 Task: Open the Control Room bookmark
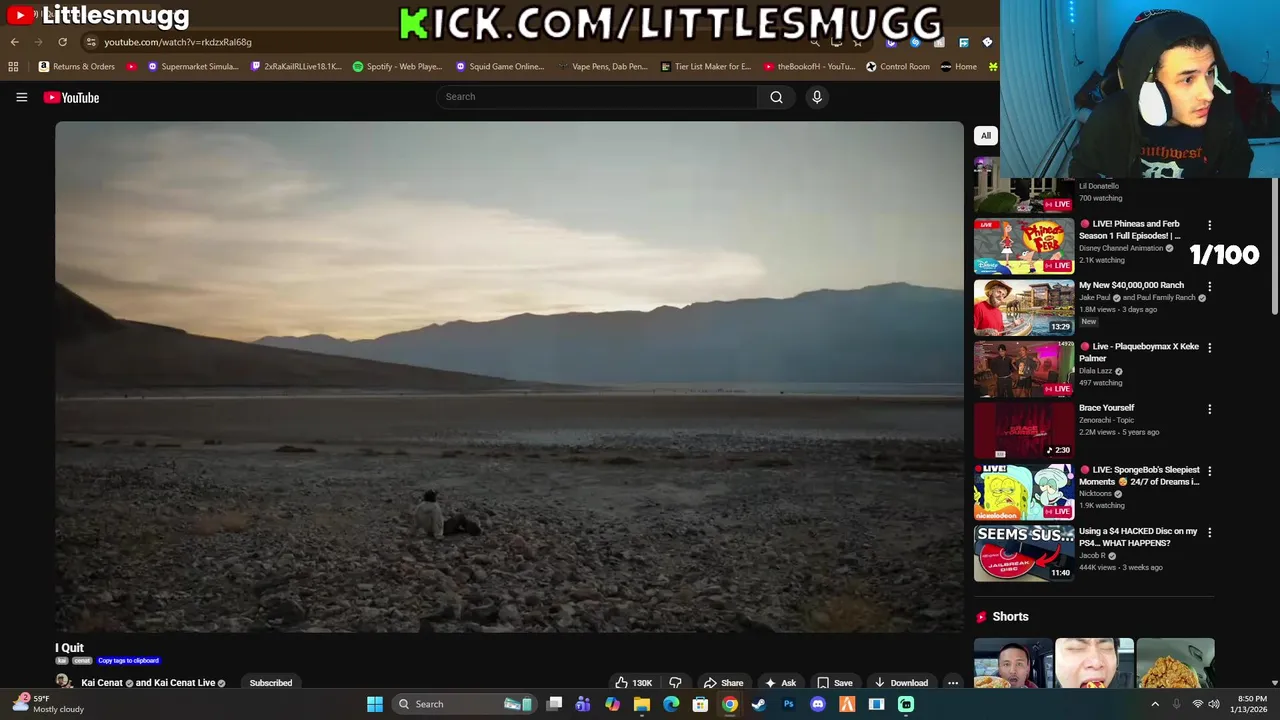898,67
